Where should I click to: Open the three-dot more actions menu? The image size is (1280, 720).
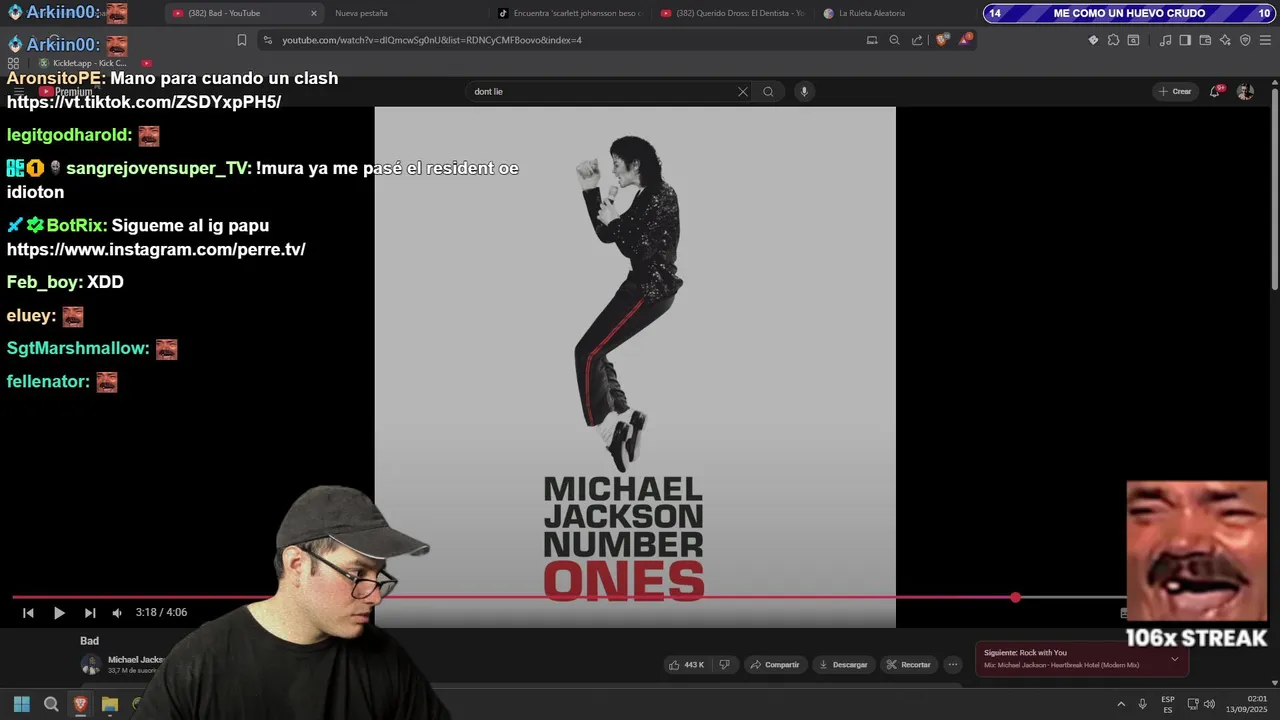click(953, 665)
